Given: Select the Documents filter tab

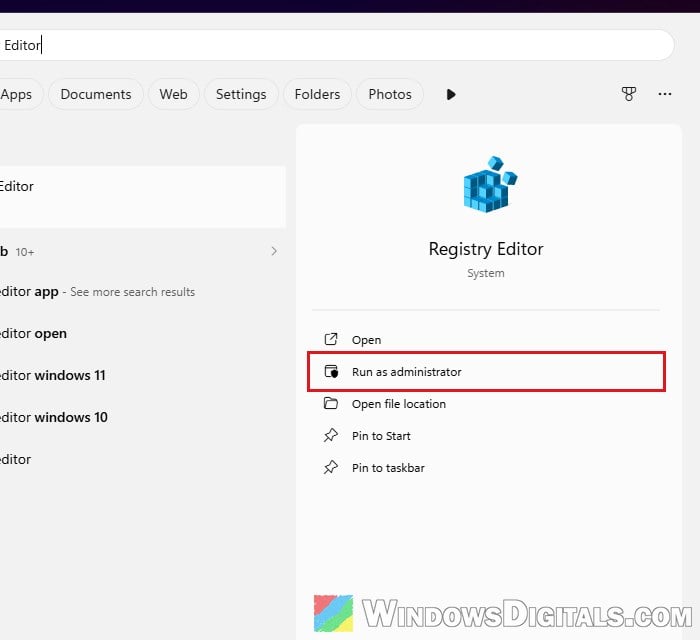Looking at the screenshot, I should click(96, 94).
